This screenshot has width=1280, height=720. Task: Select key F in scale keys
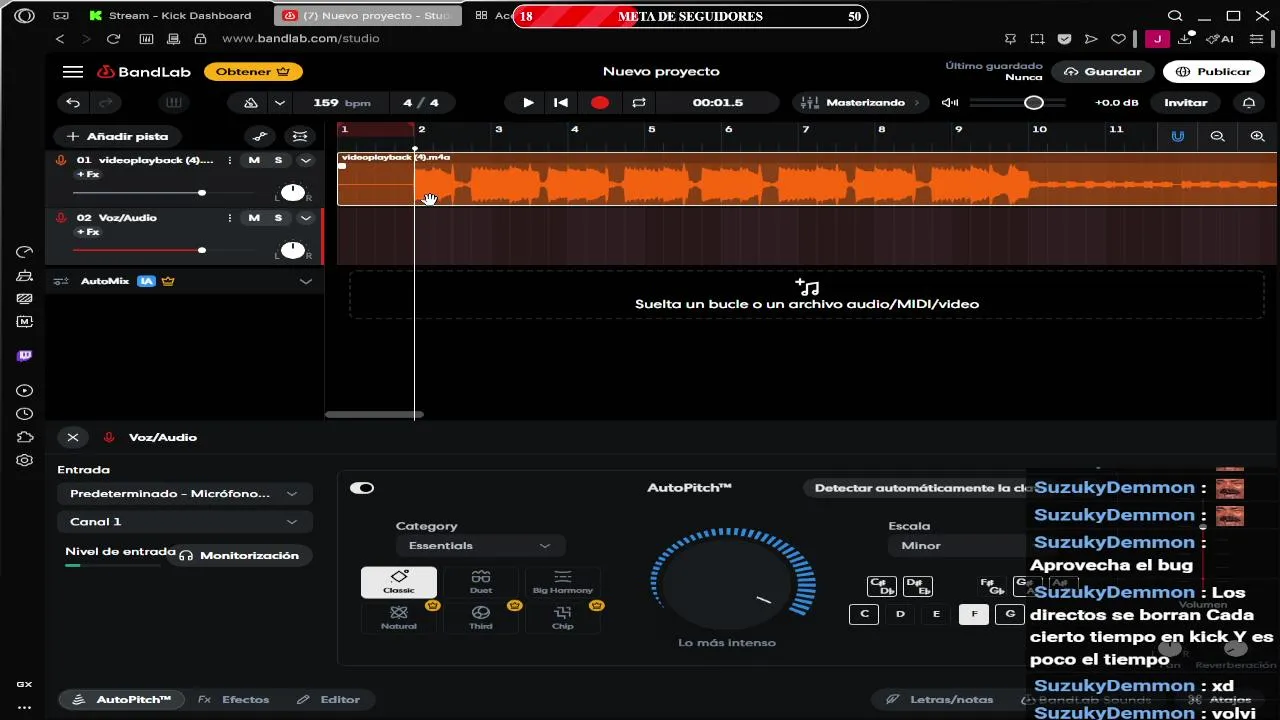[x=974, y=614]
